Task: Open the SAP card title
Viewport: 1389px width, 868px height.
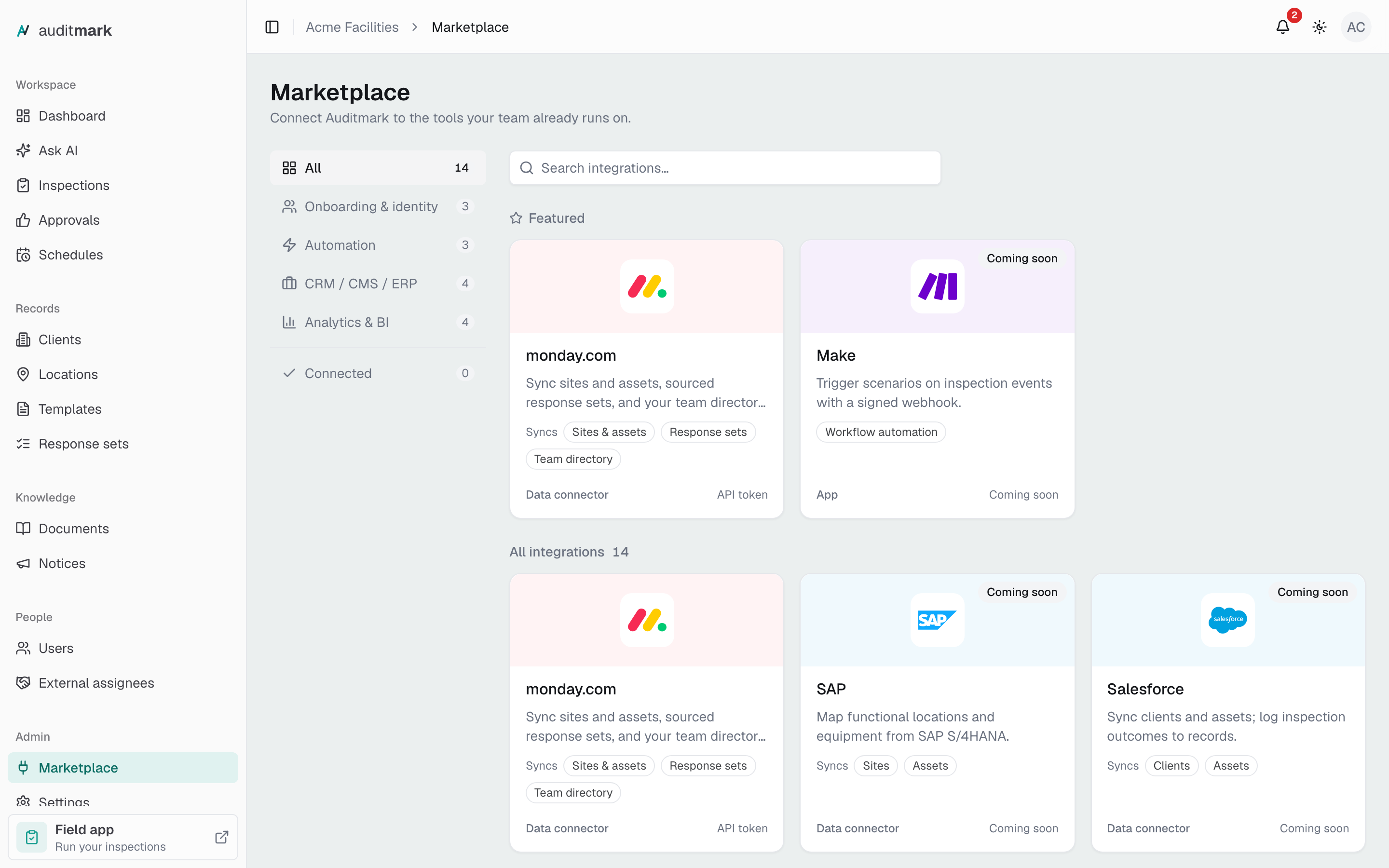Action: point(831,689)
